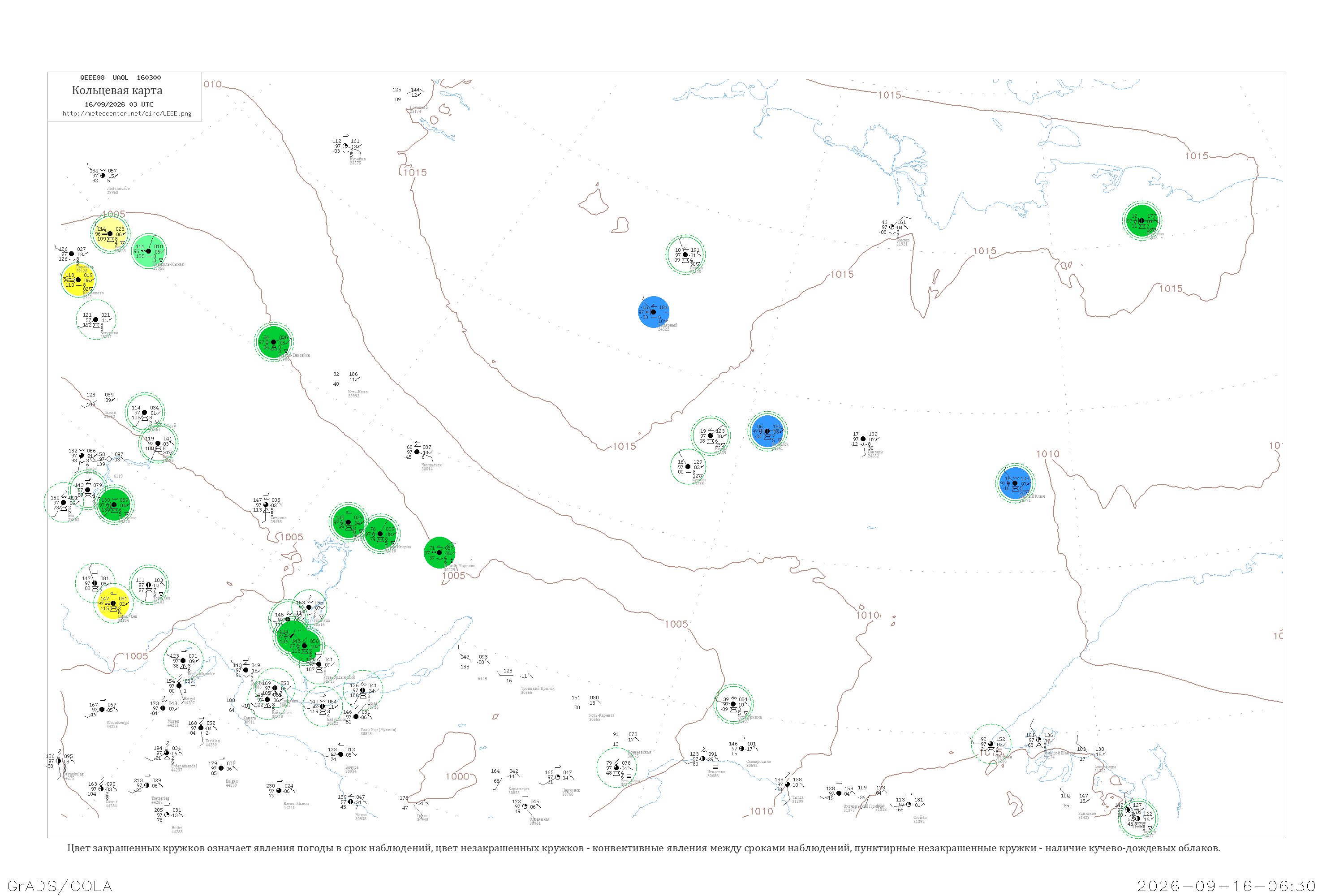Select the blue Вилюйск 24641 station marker
Screen dimensions: 1344x896
point(767,431)
